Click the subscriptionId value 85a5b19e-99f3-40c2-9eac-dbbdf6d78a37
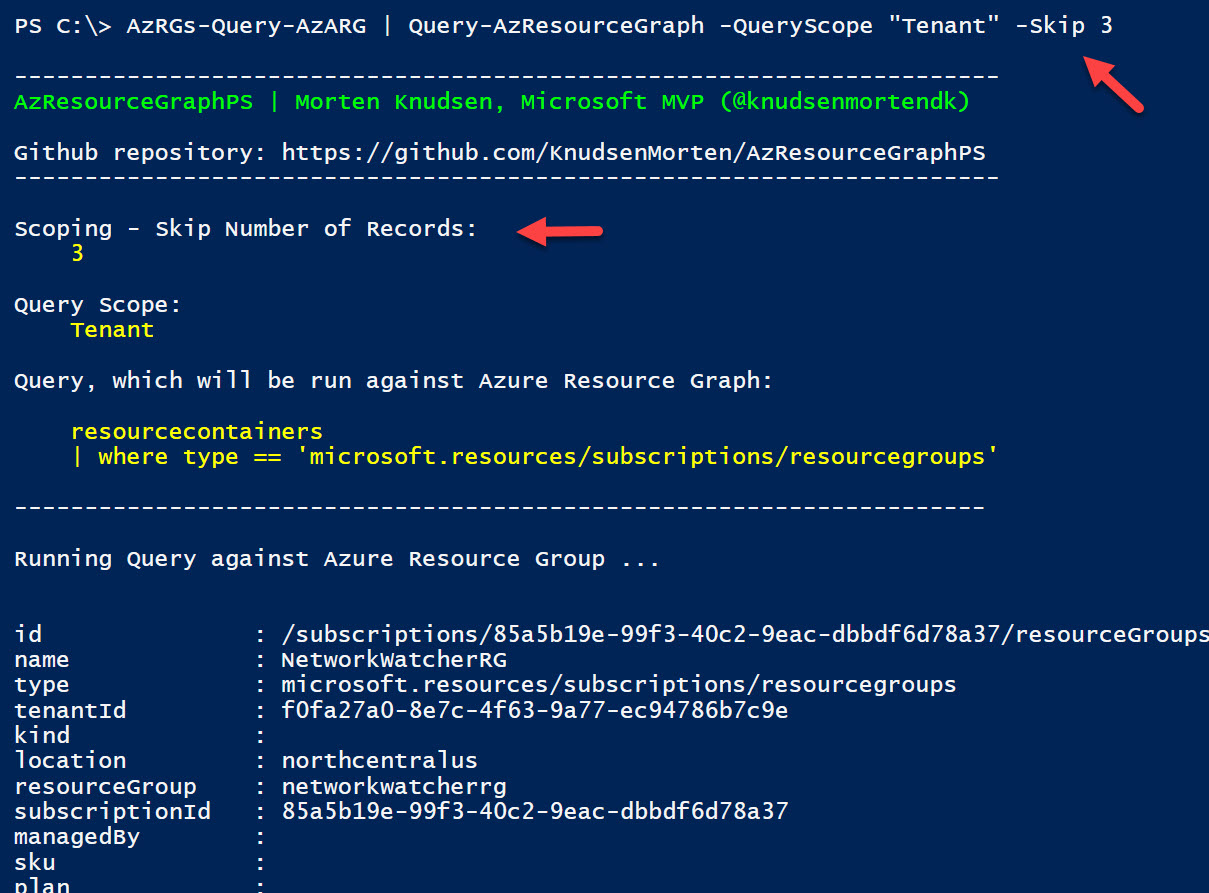The image size is (1209, 893). click(x=534, y=812)
